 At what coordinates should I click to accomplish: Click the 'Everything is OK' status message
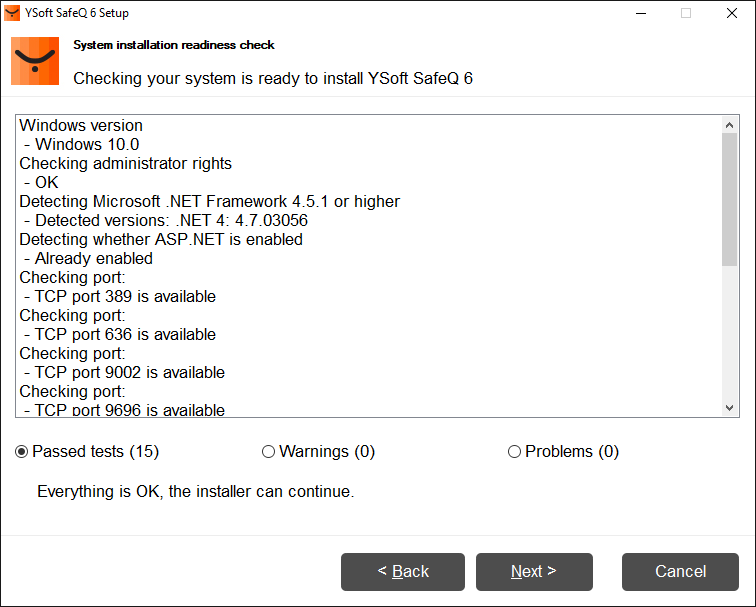[x=195, y=492]
